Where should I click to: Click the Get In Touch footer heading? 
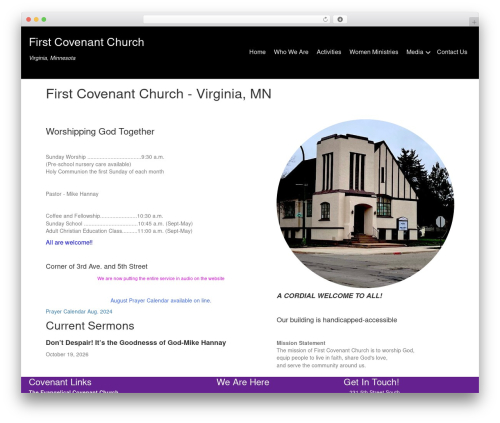[371, 382]
